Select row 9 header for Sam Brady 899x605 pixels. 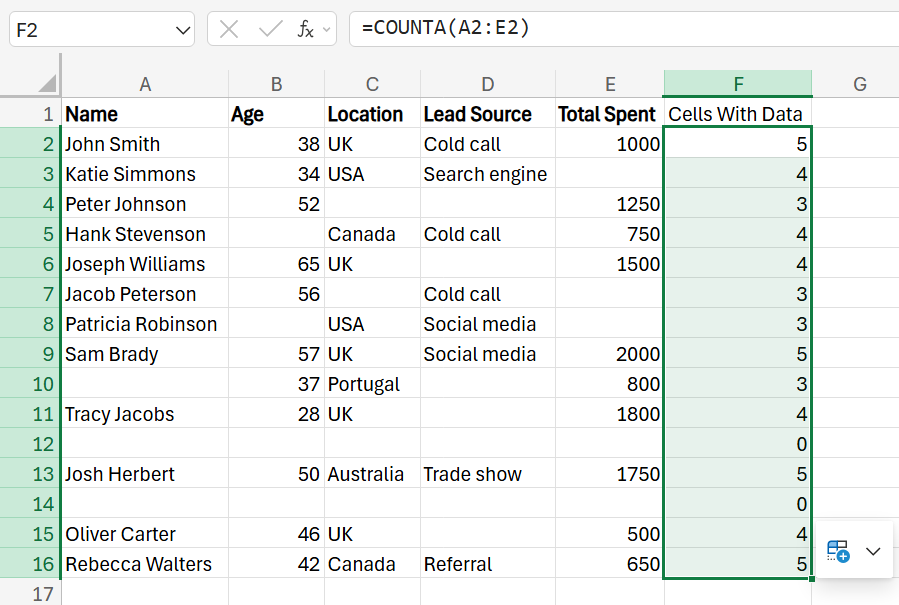click(31, 354)
